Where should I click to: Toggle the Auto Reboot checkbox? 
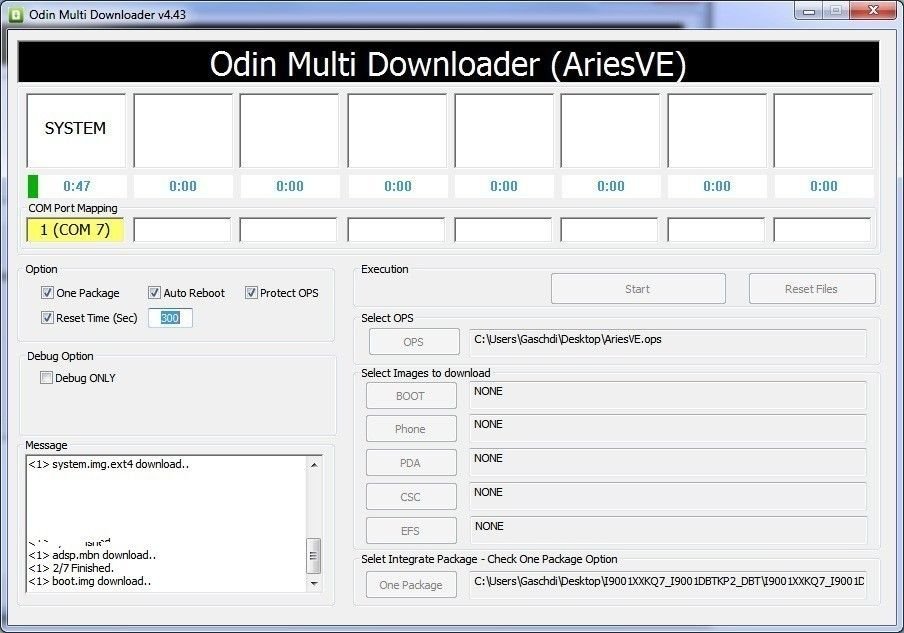click(x=154, y=293)
